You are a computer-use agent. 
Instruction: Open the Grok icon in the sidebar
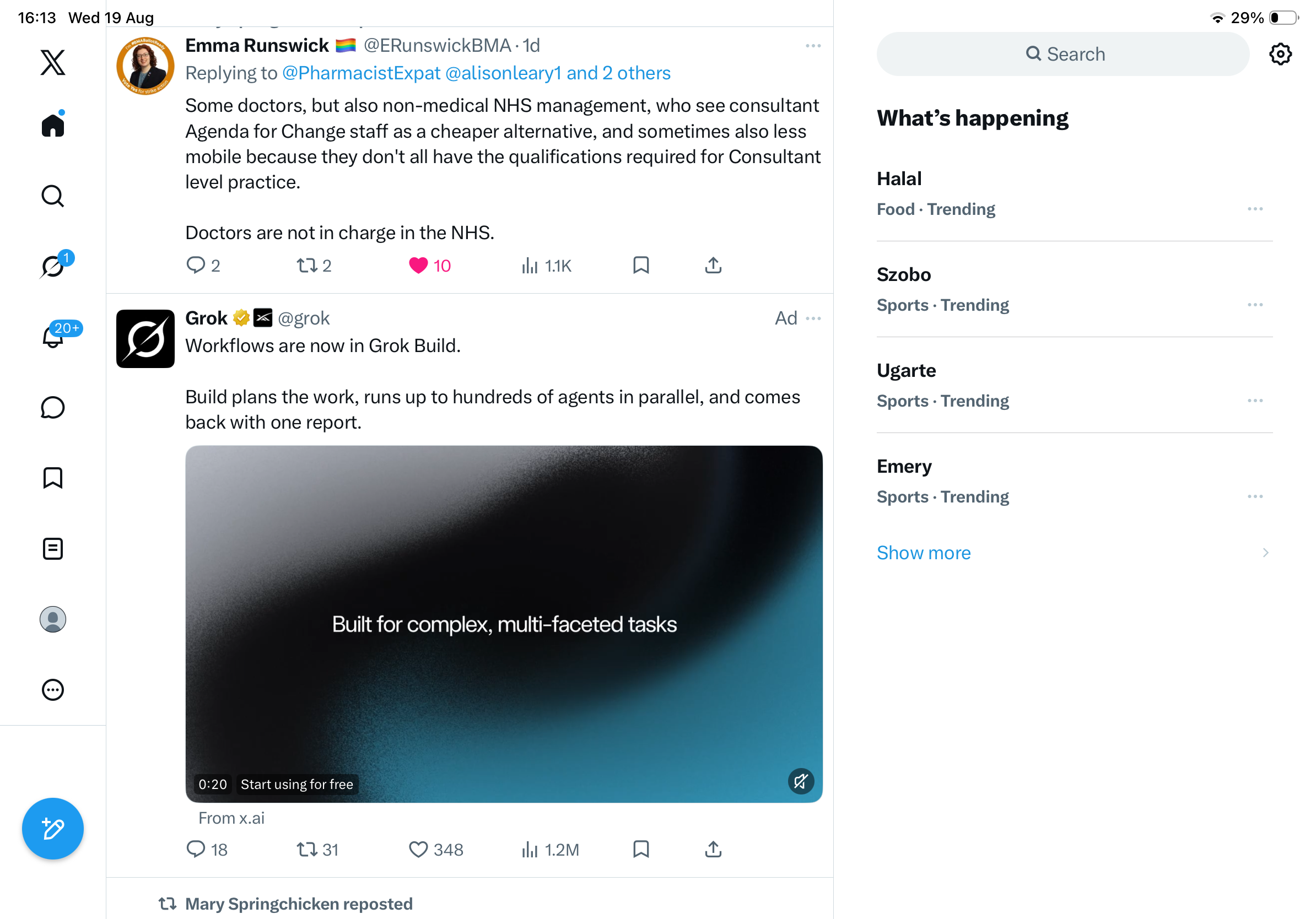tap(53, 266)
